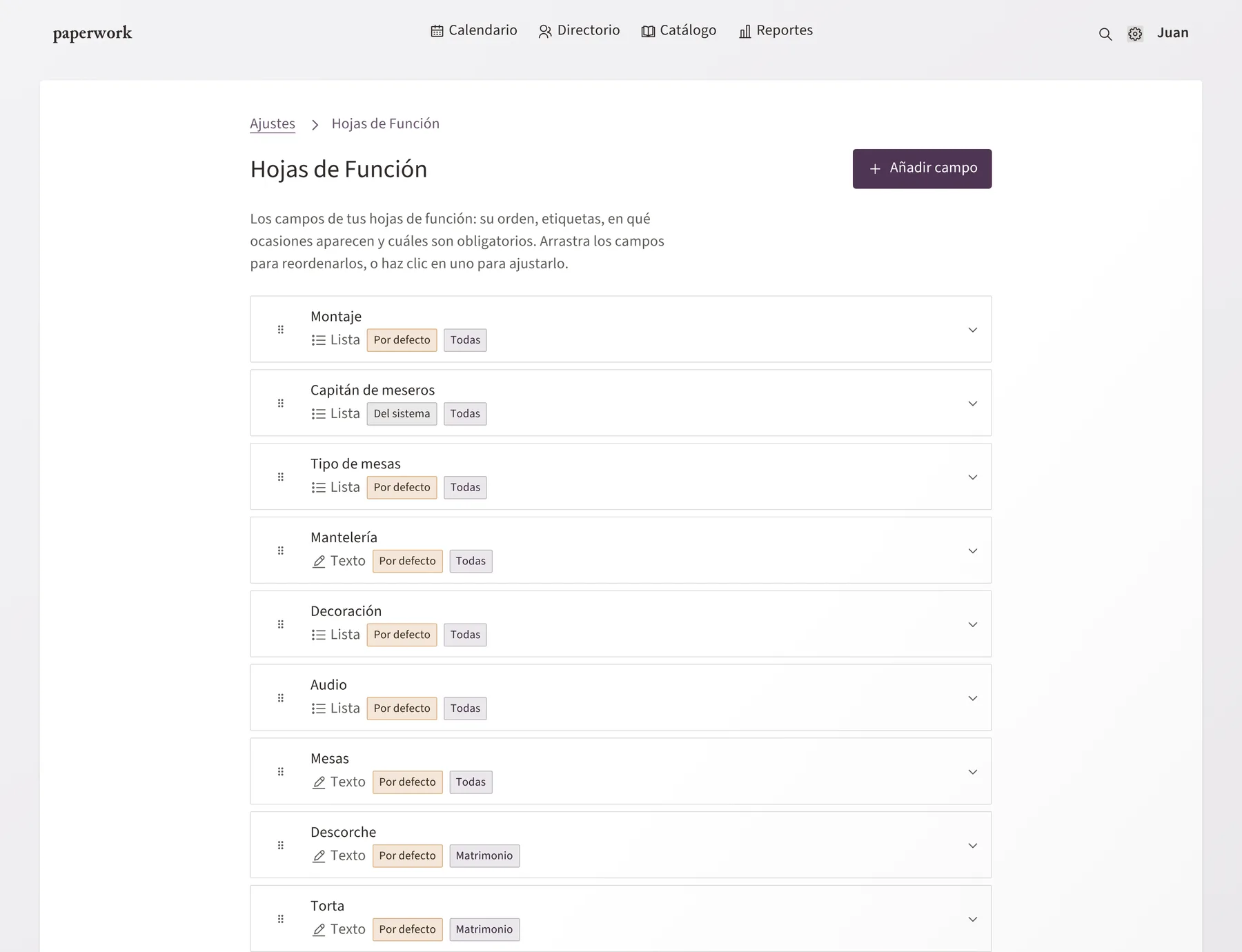Screen dimensions: 1242x952
Task: Grab the drag handle for Montaje
Action: (x=281, y=330)
